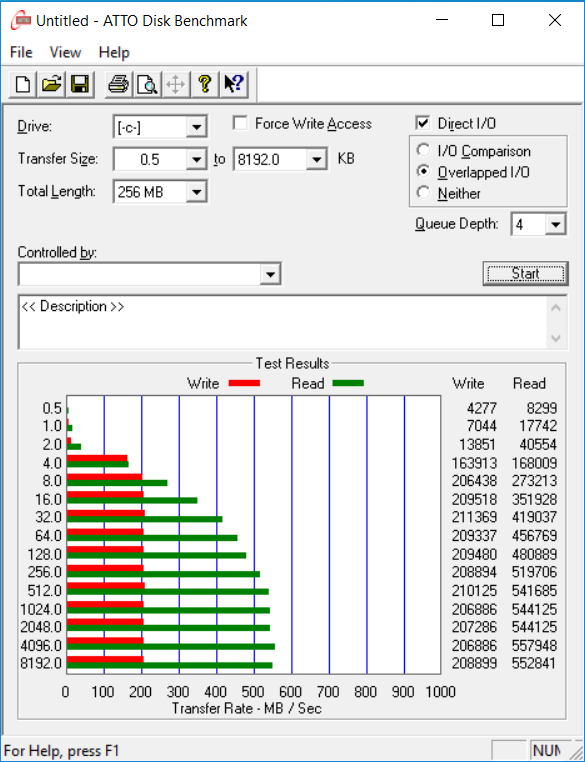Image resolution: width=585 pixels, height=762 pixels.
Task: Start the benchmark with Start button
Action: pyautogui.click(x=525, y=274)
